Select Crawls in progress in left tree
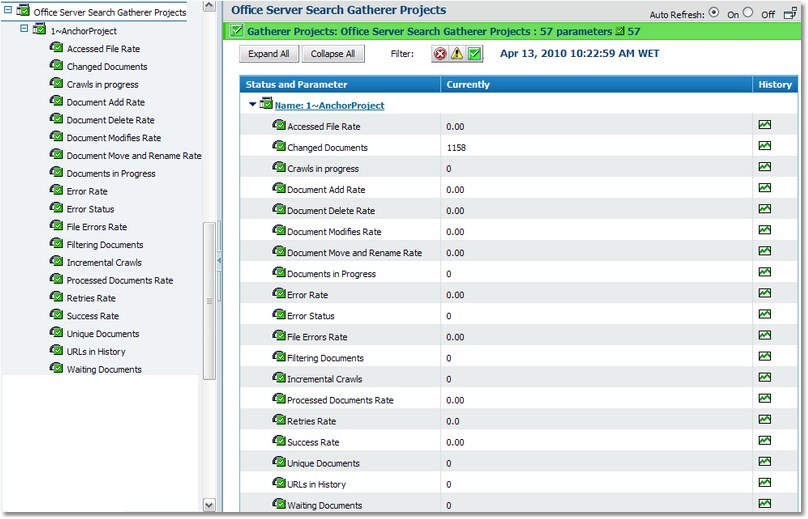 (103, 85)
